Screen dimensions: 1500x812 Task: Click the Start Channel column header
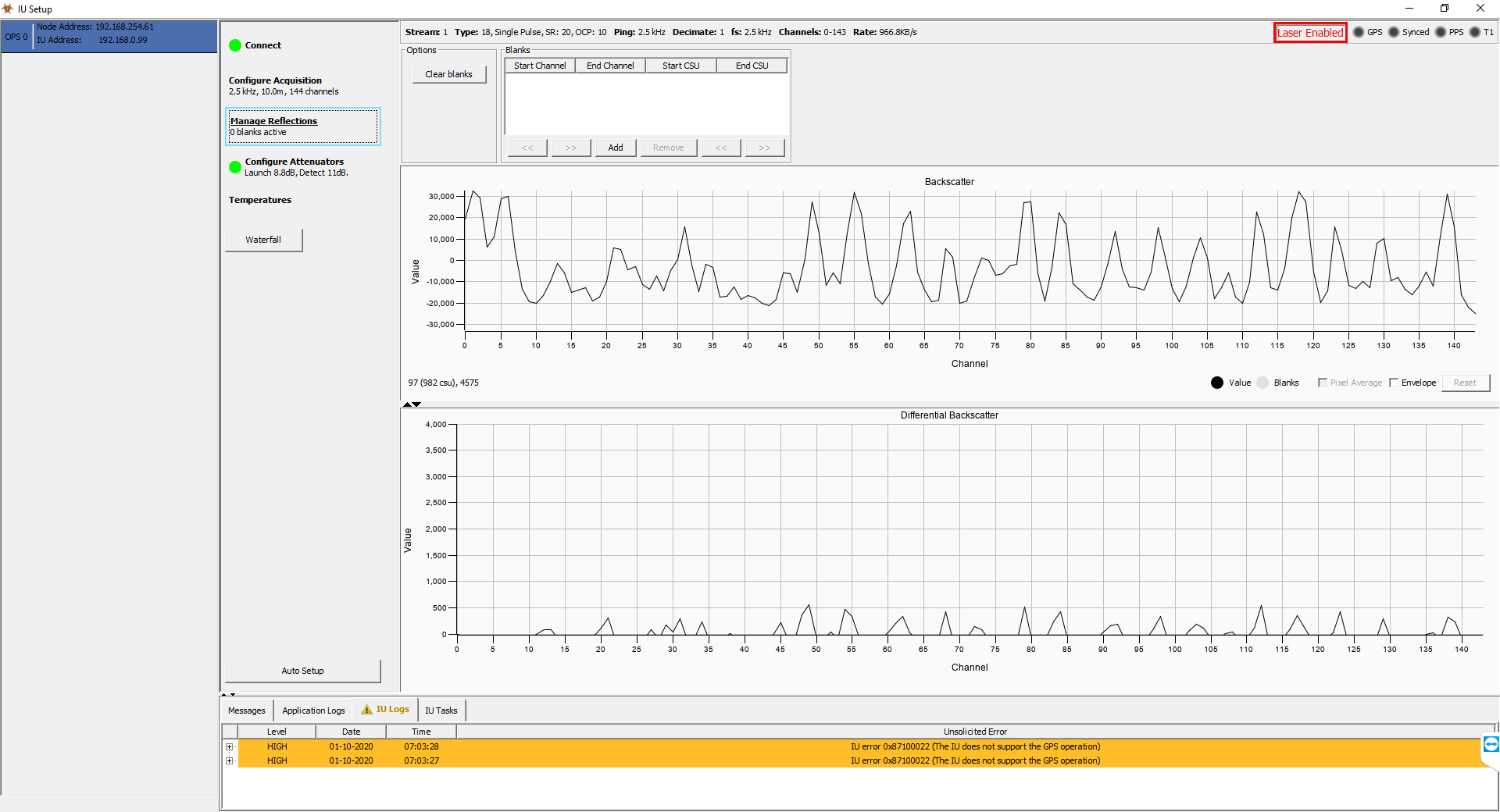pos(540,66)
